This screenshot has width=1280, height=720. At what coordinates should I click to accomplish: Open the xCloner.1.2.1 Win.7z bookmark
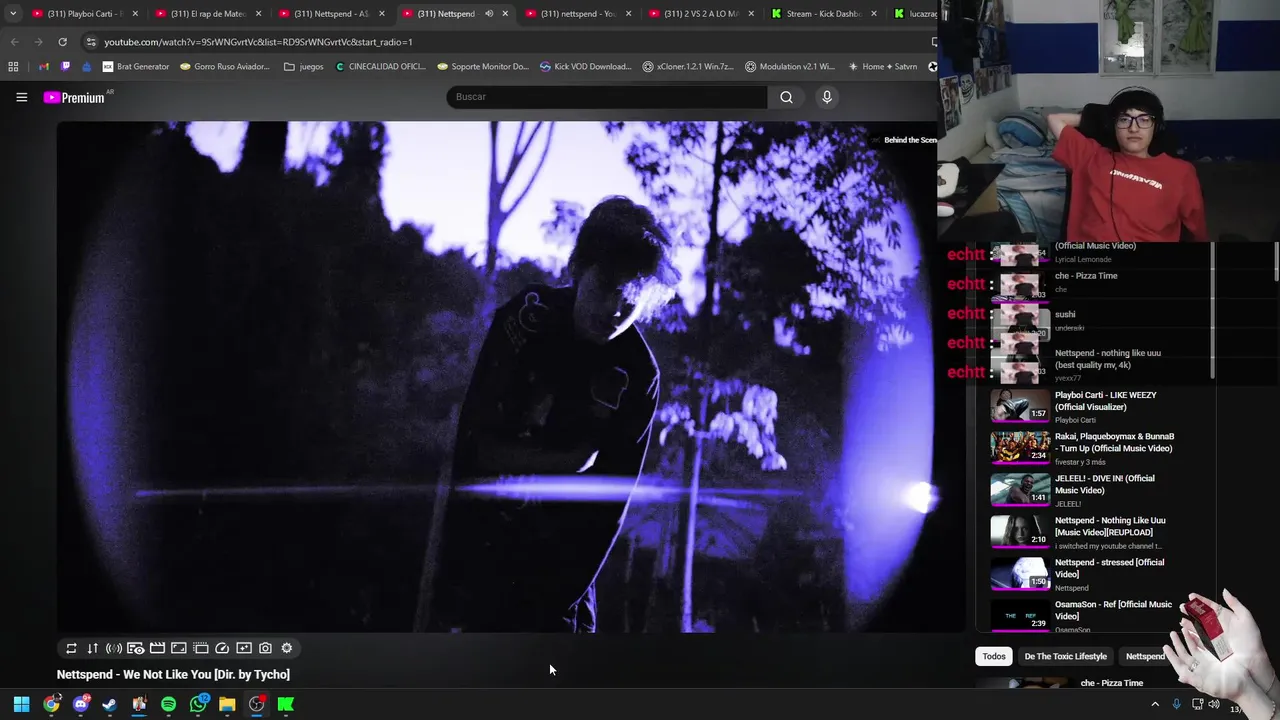click(x=688, y=67)
